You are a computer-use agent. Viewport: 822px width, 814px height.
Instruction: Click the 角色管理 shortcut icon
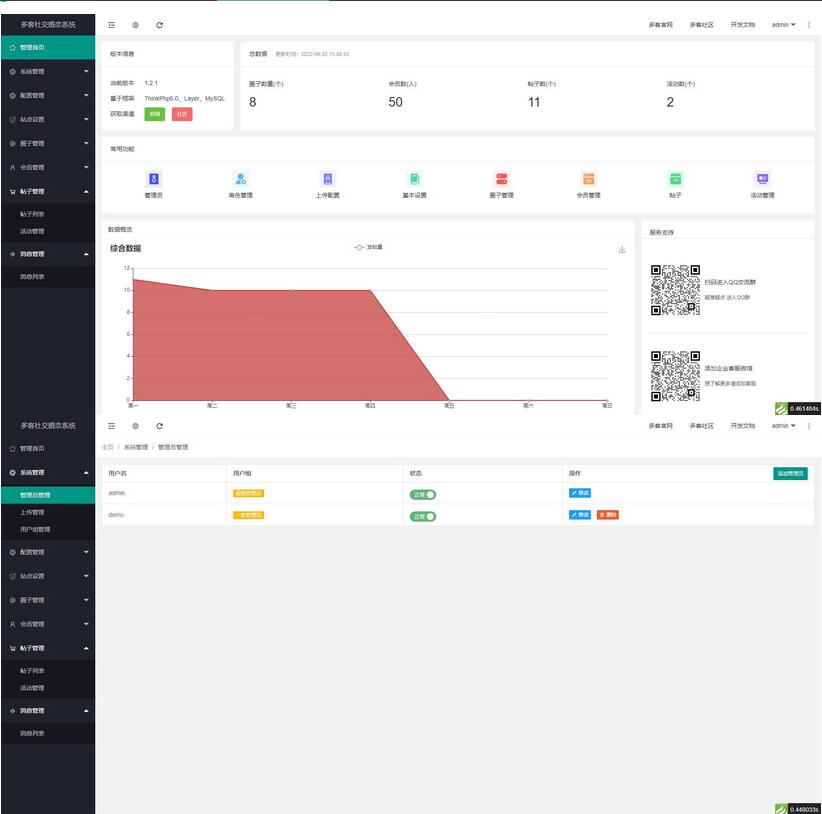point(241,179)
